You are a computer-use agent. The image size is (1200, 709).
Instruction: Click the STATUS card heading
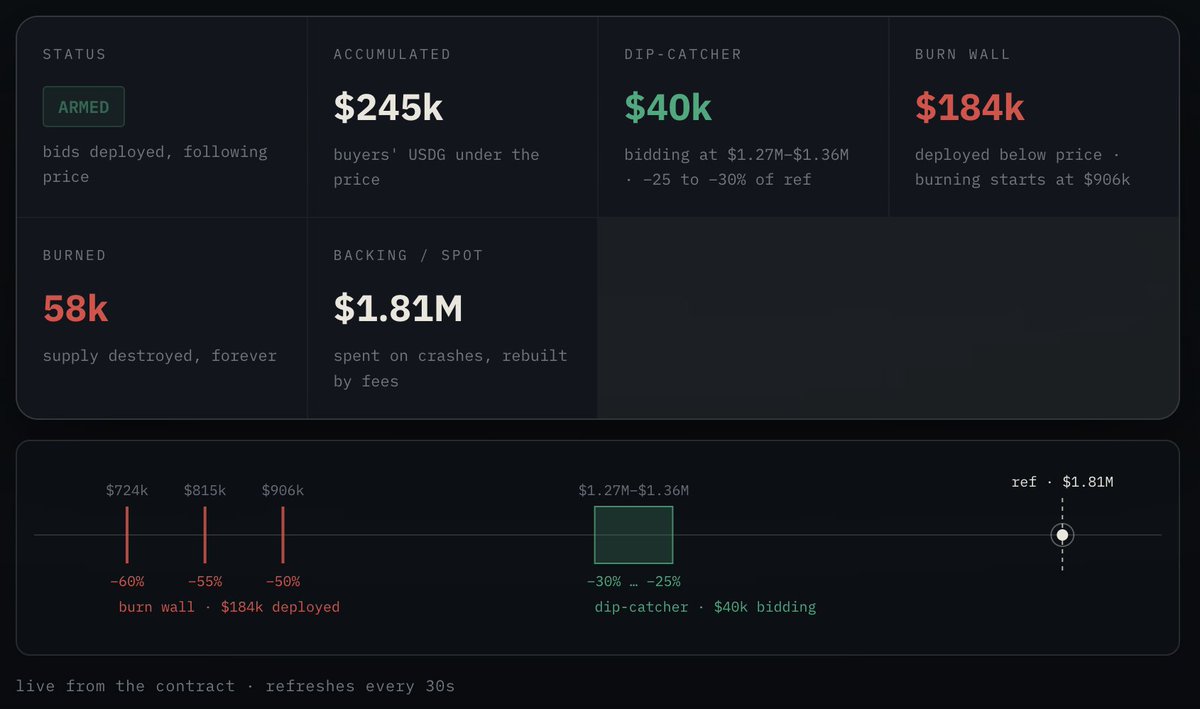[74, 54]
